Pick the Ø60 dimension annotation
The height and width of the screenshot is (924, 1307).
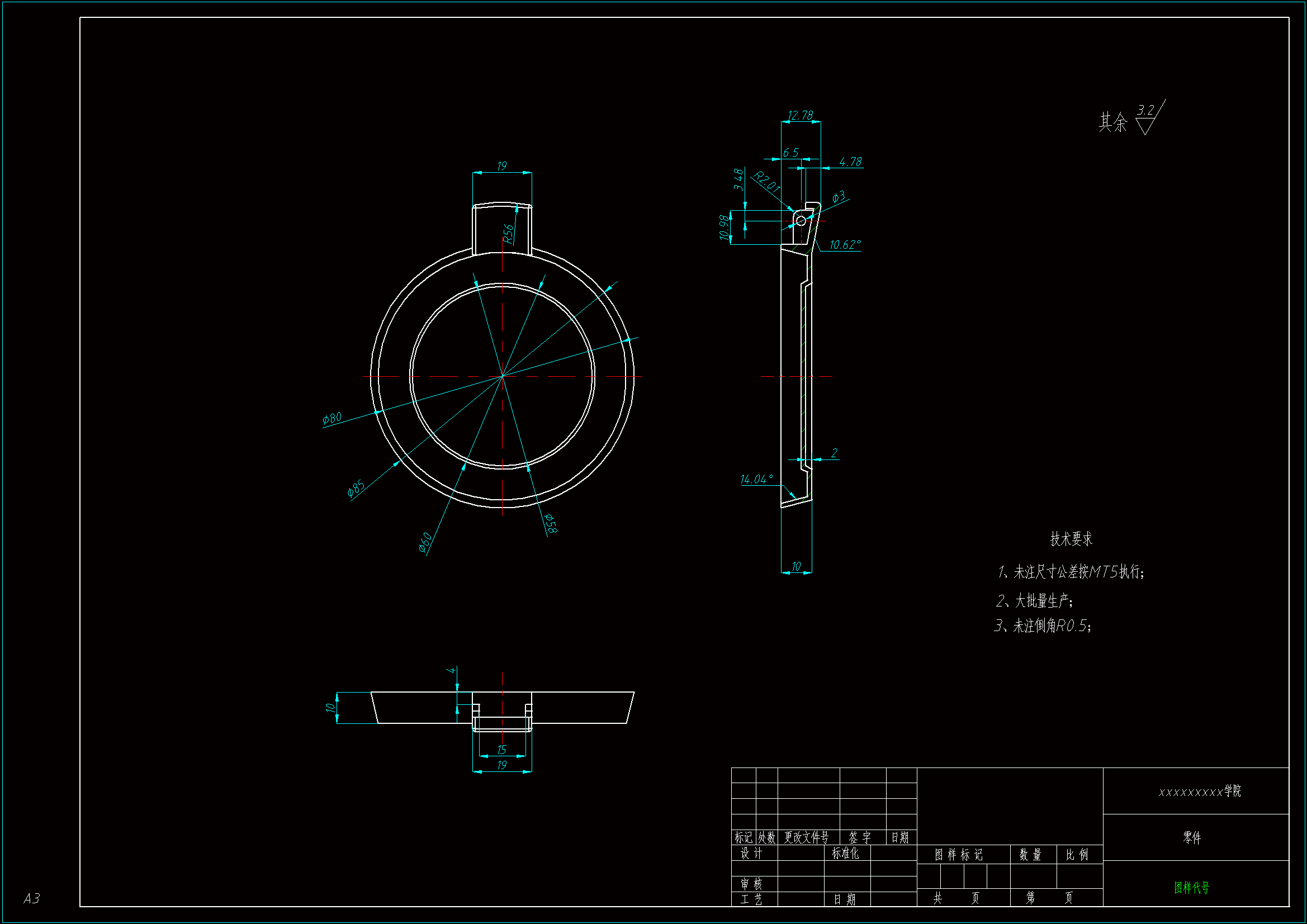pos(425,543)
